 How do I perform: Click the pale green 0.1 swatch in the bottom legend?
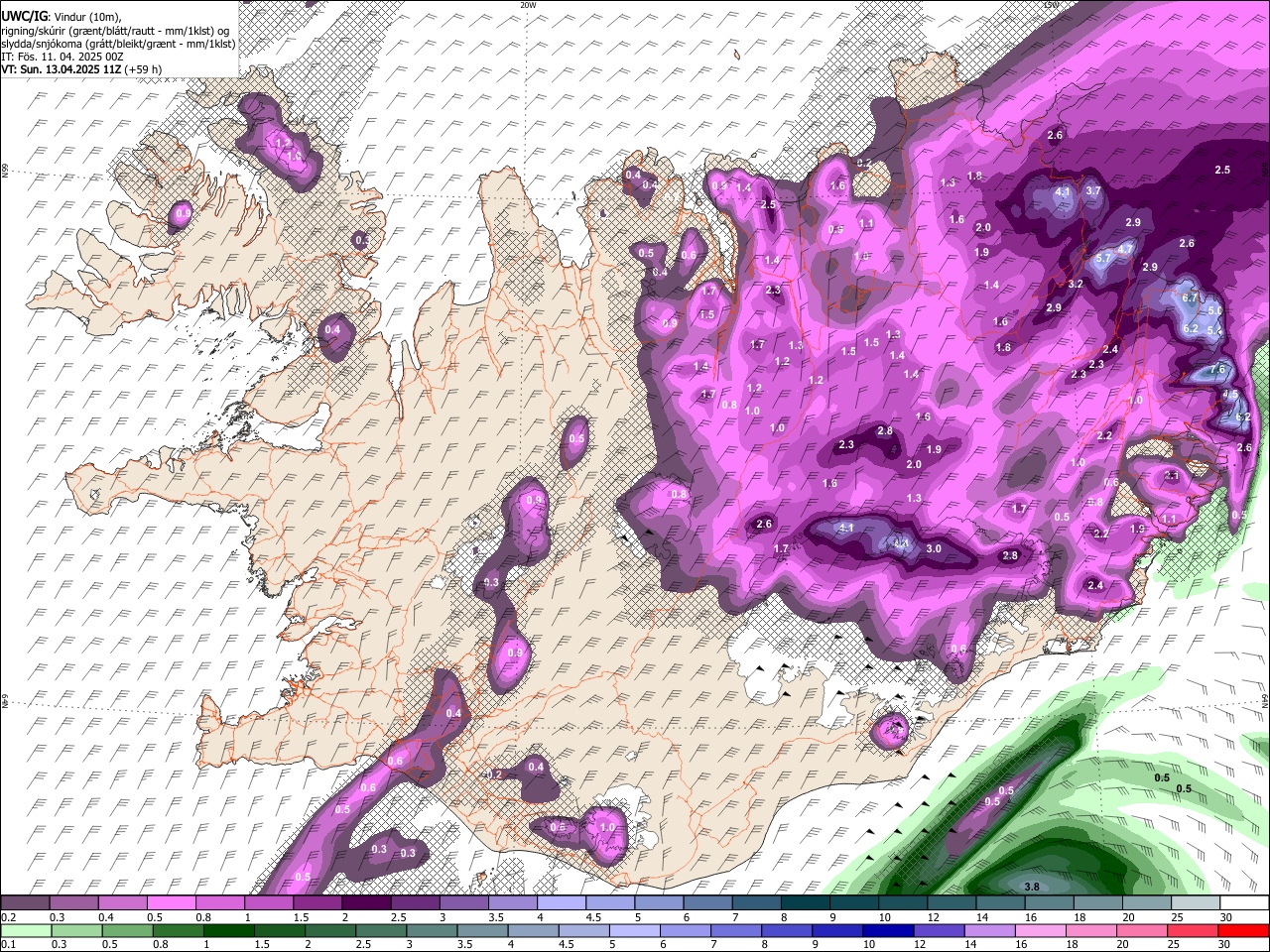25,930
